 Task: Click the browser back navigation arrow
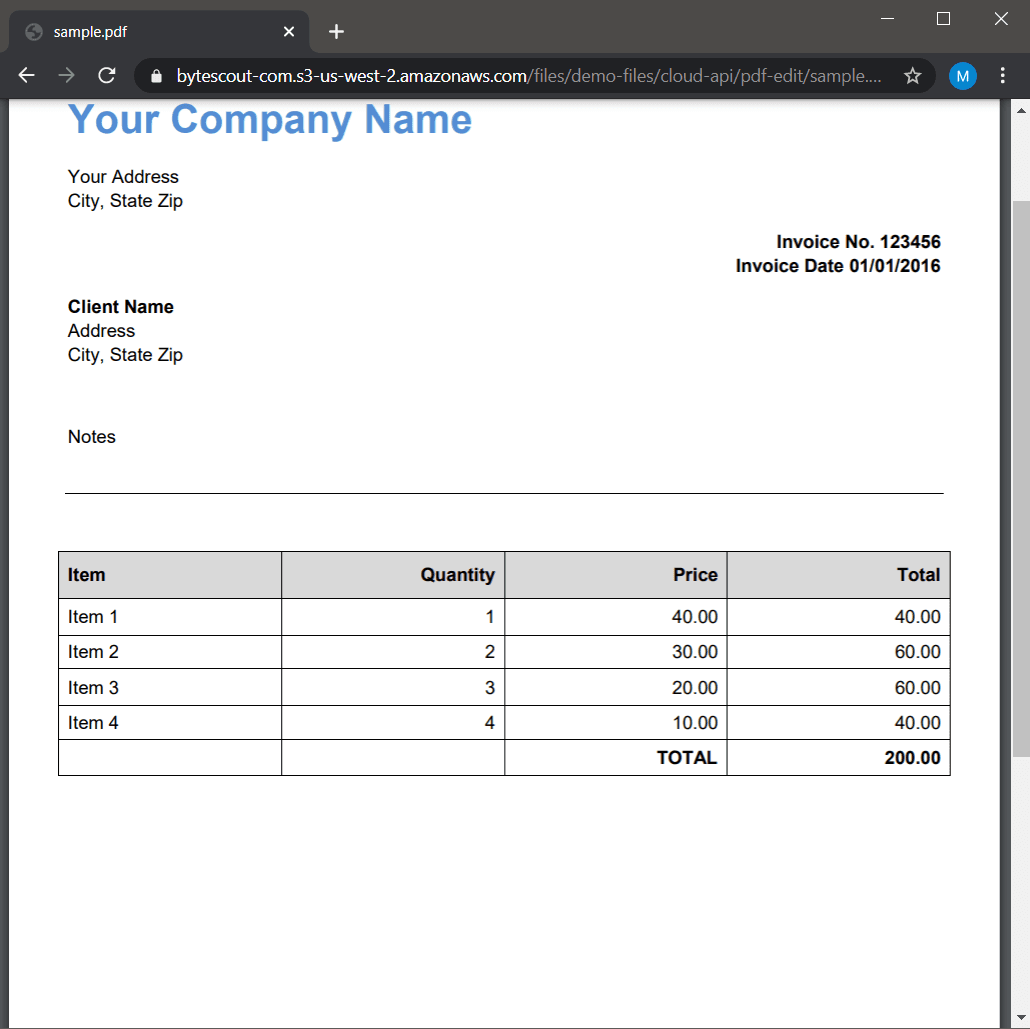pos(25,75)
